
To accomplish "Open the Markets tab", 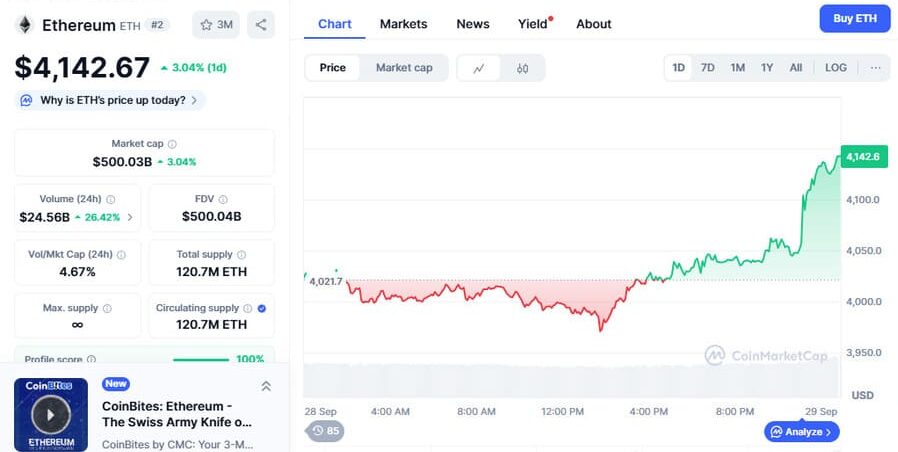I will [x=403, y=24].
